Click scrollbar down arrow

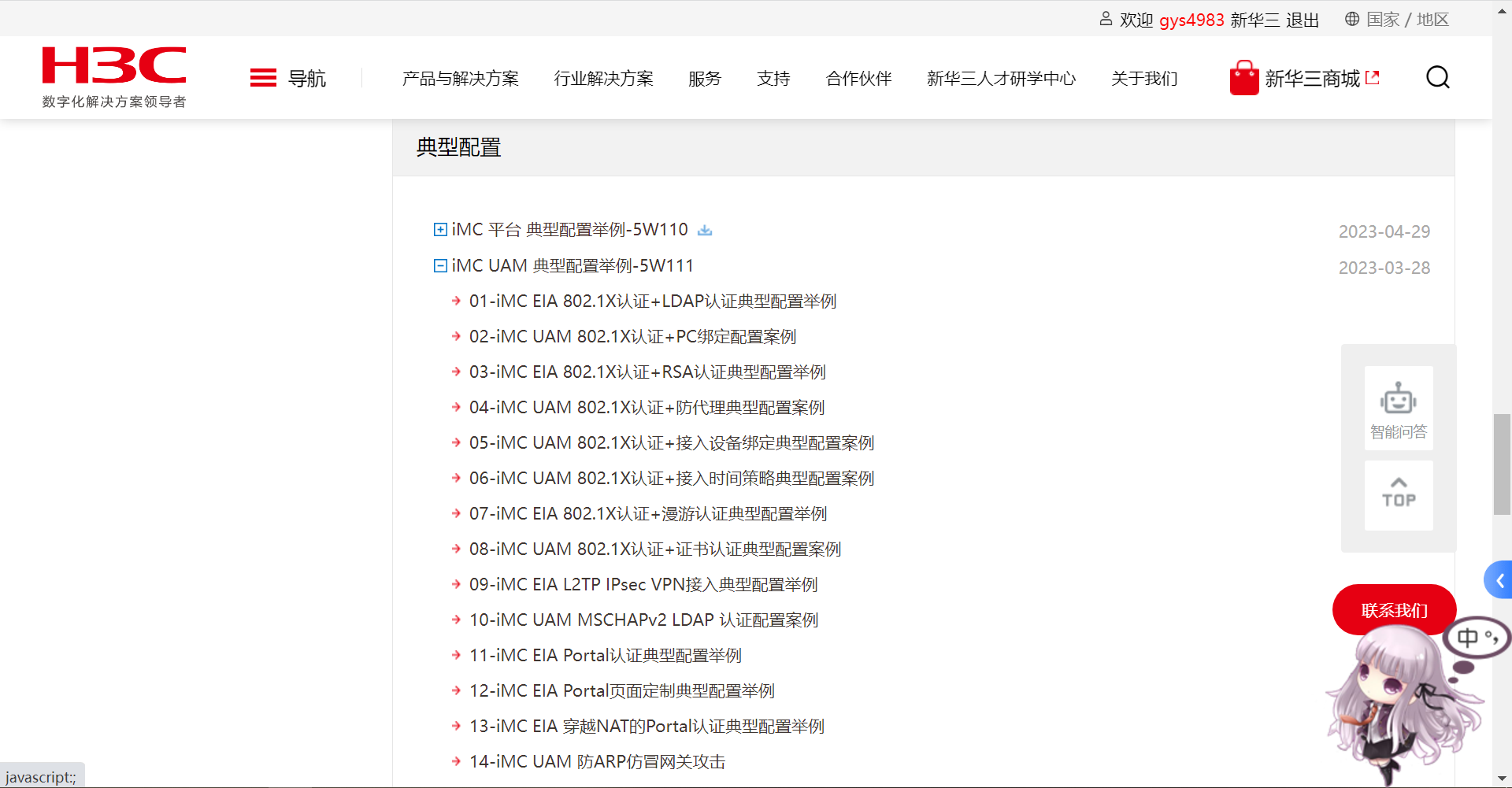click(1502, 779)
